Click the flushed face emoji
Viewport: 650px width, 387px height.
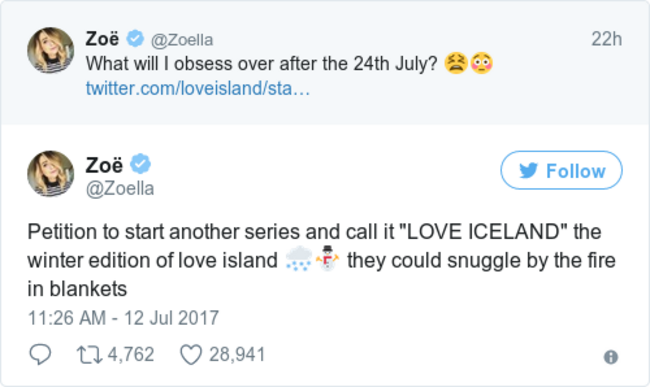(482, 63)
